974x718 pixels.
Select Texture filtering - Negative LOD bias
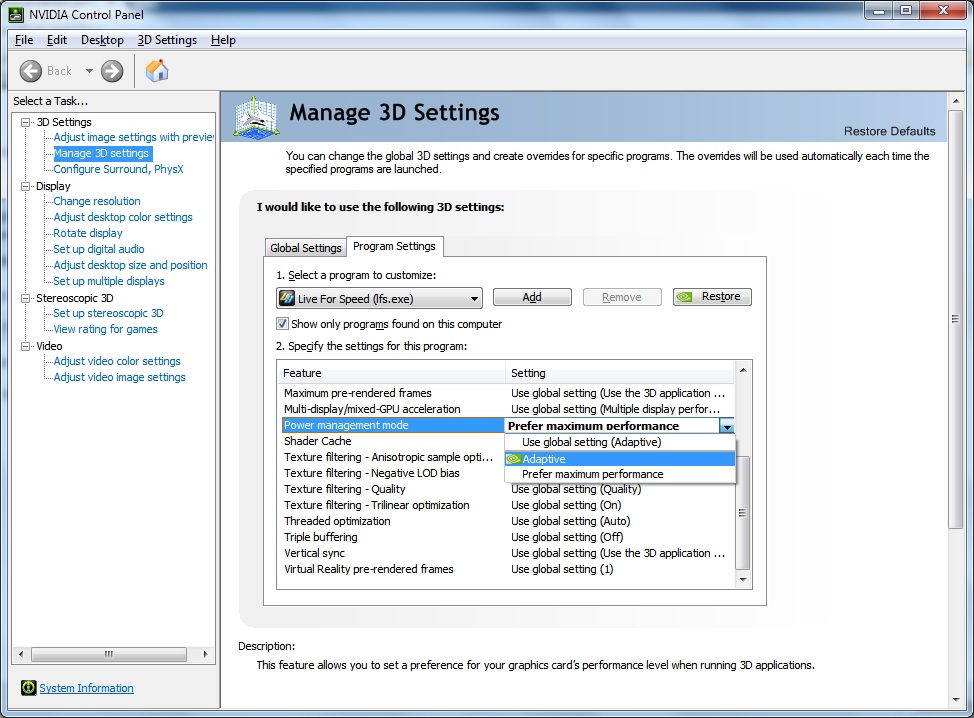coord(392,473)
